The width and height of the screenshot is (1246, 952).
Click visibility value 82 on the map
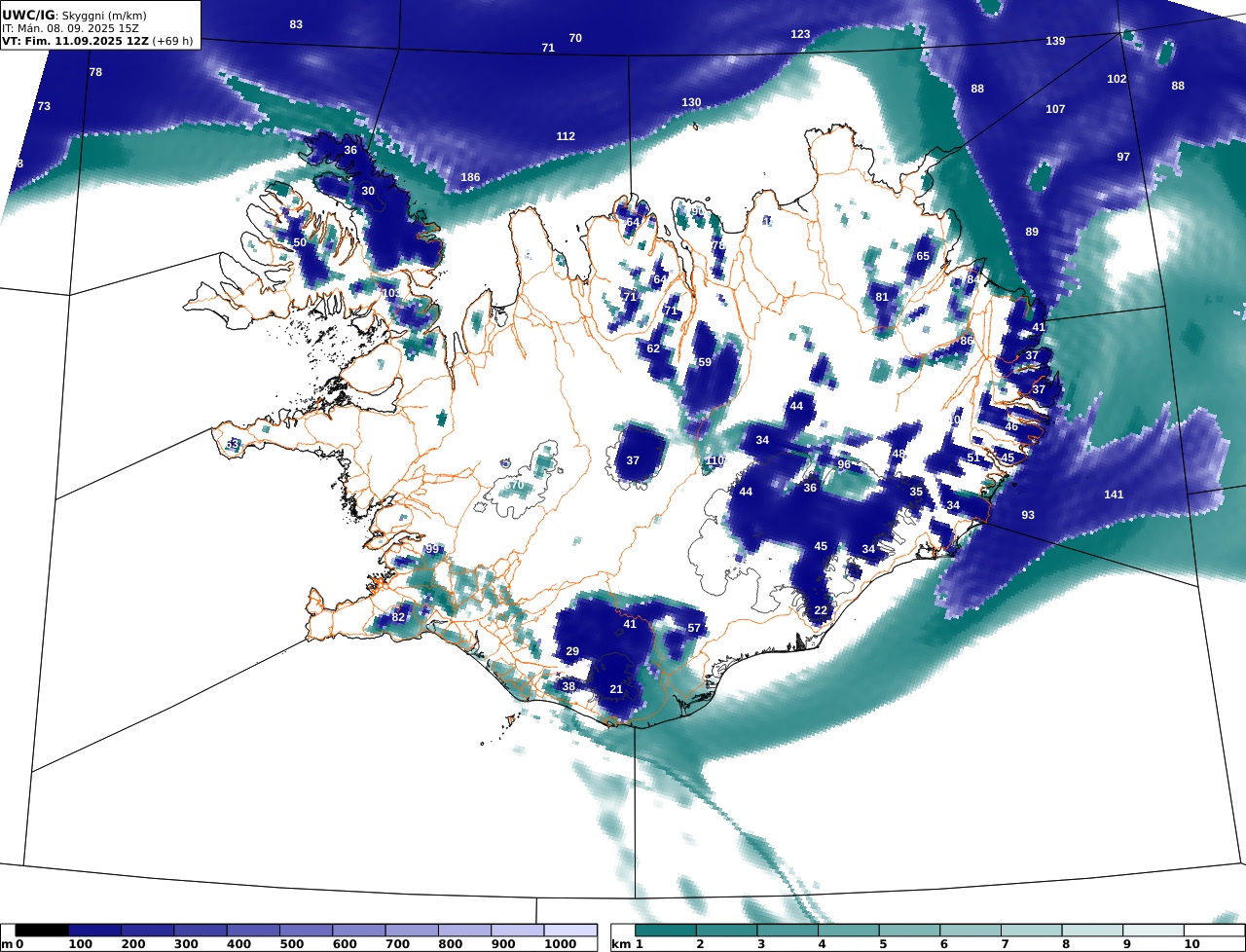coord(398,617)
